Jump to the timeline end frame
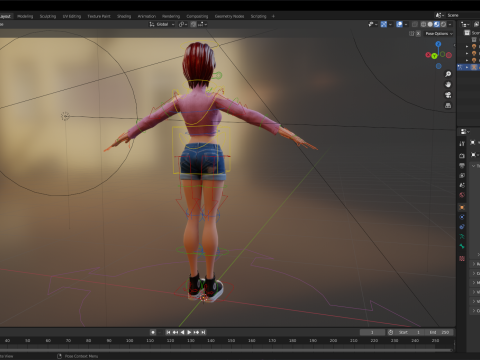Screen dimensions: 480x360 (203, 332)
